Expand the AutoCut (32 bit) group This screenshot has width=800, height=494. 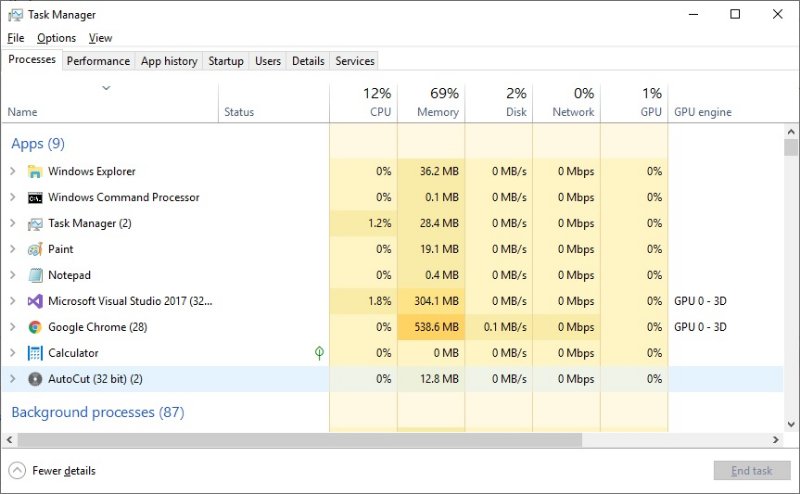13,379
